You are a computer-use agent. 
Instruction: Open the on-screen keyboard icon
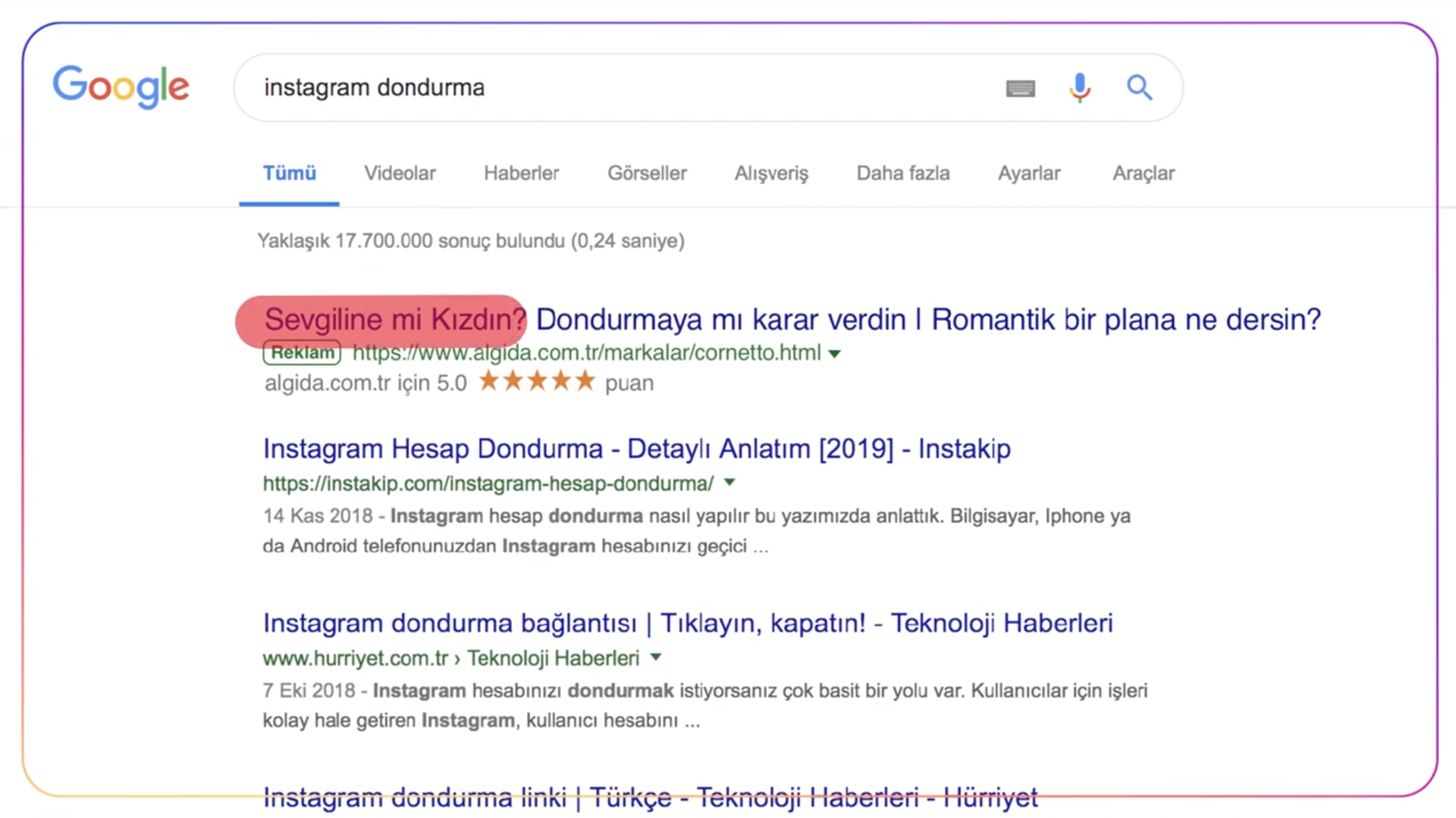(1020, 89)
